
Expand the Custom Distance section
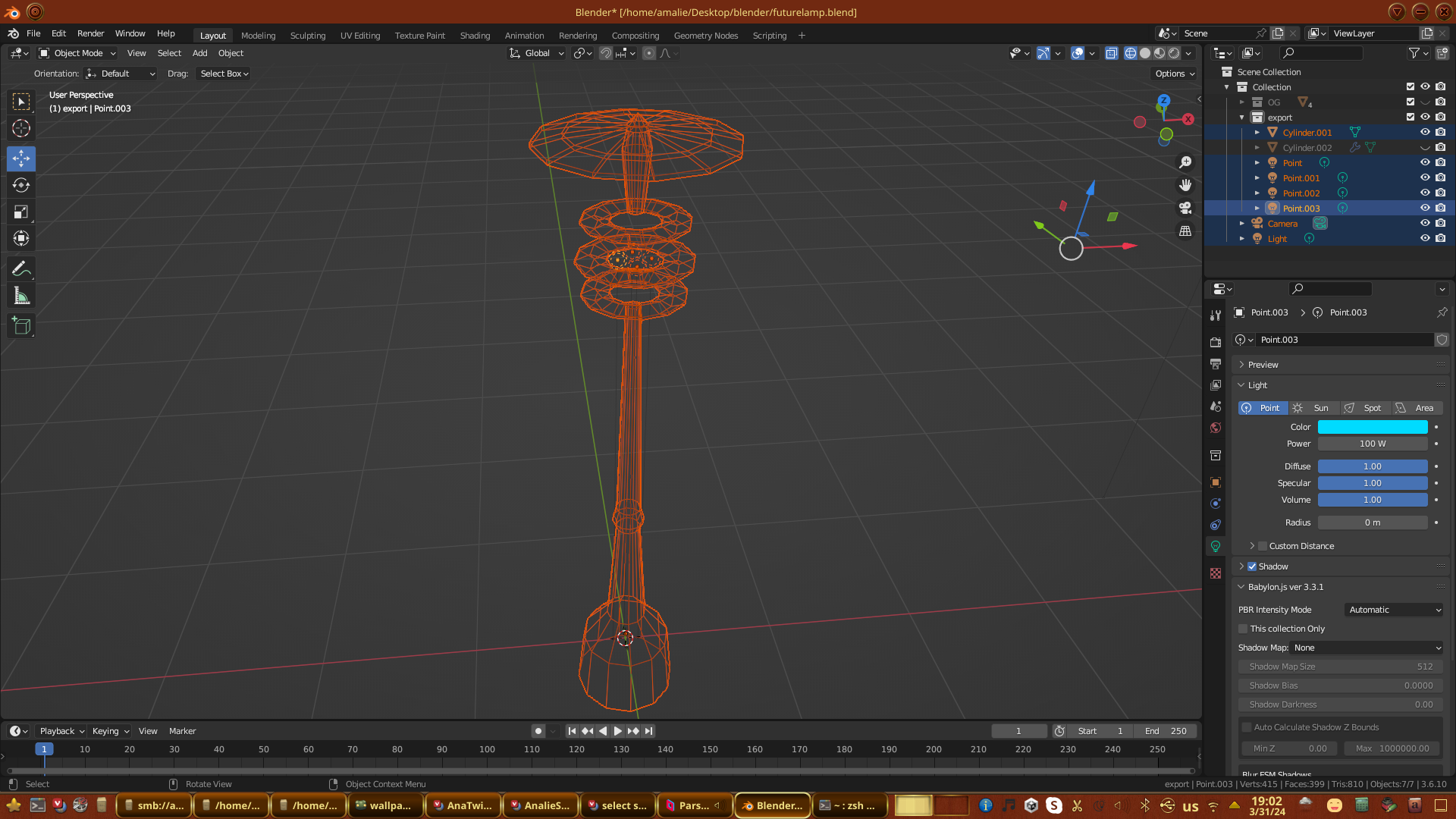click(x=1252, y=546)
